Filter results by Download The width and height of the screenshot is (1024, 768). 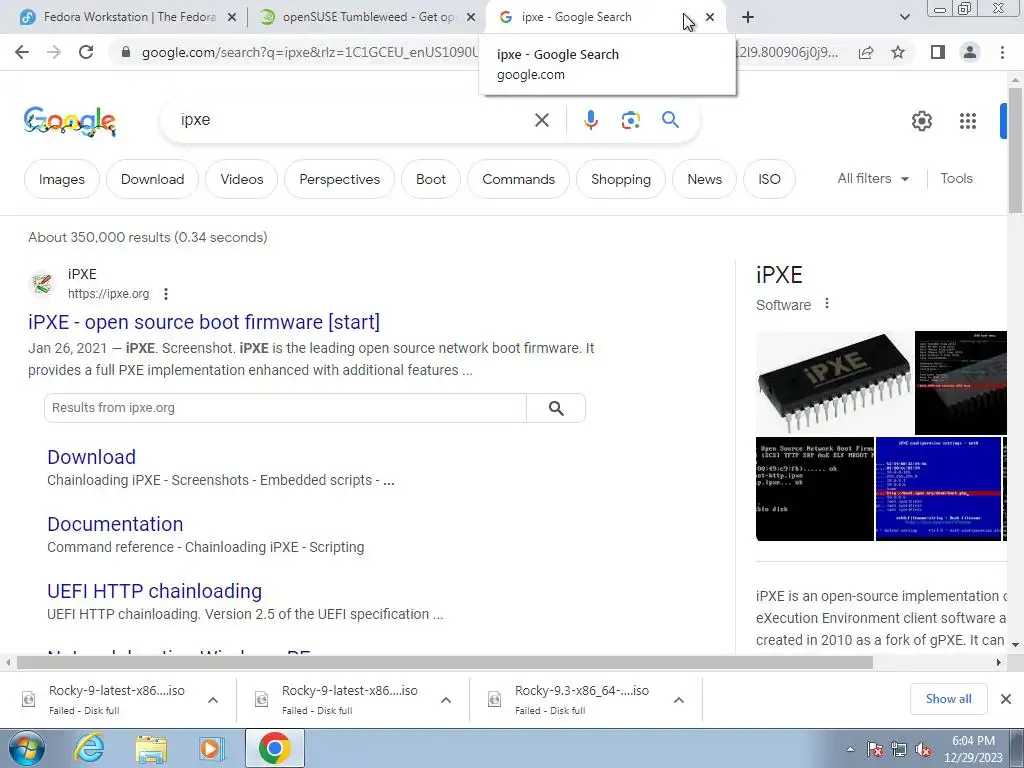pos(152,179)
